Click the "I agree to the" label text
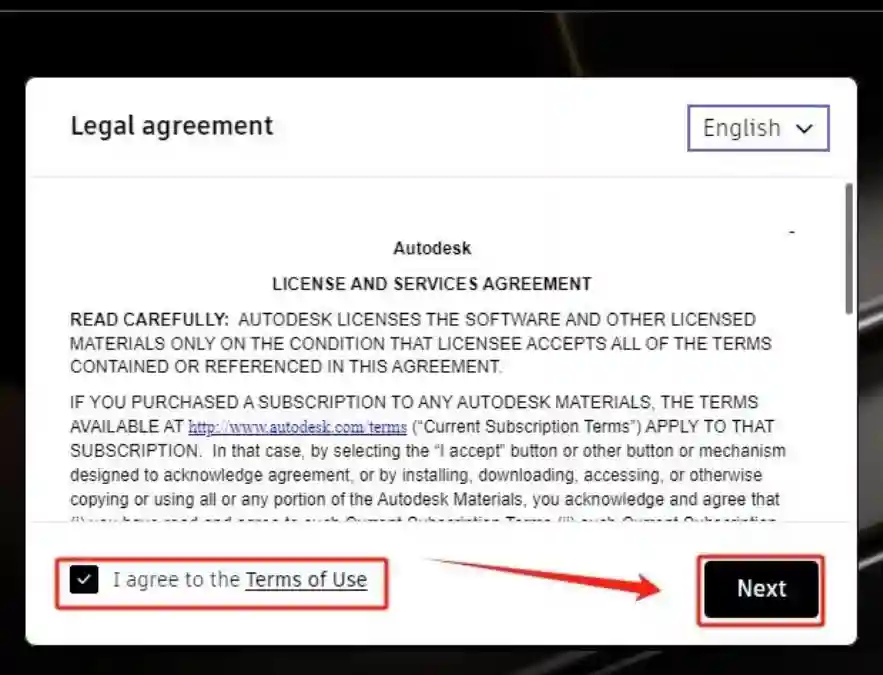The height and width of the screenshot is (675, 883). pos(176,580)
